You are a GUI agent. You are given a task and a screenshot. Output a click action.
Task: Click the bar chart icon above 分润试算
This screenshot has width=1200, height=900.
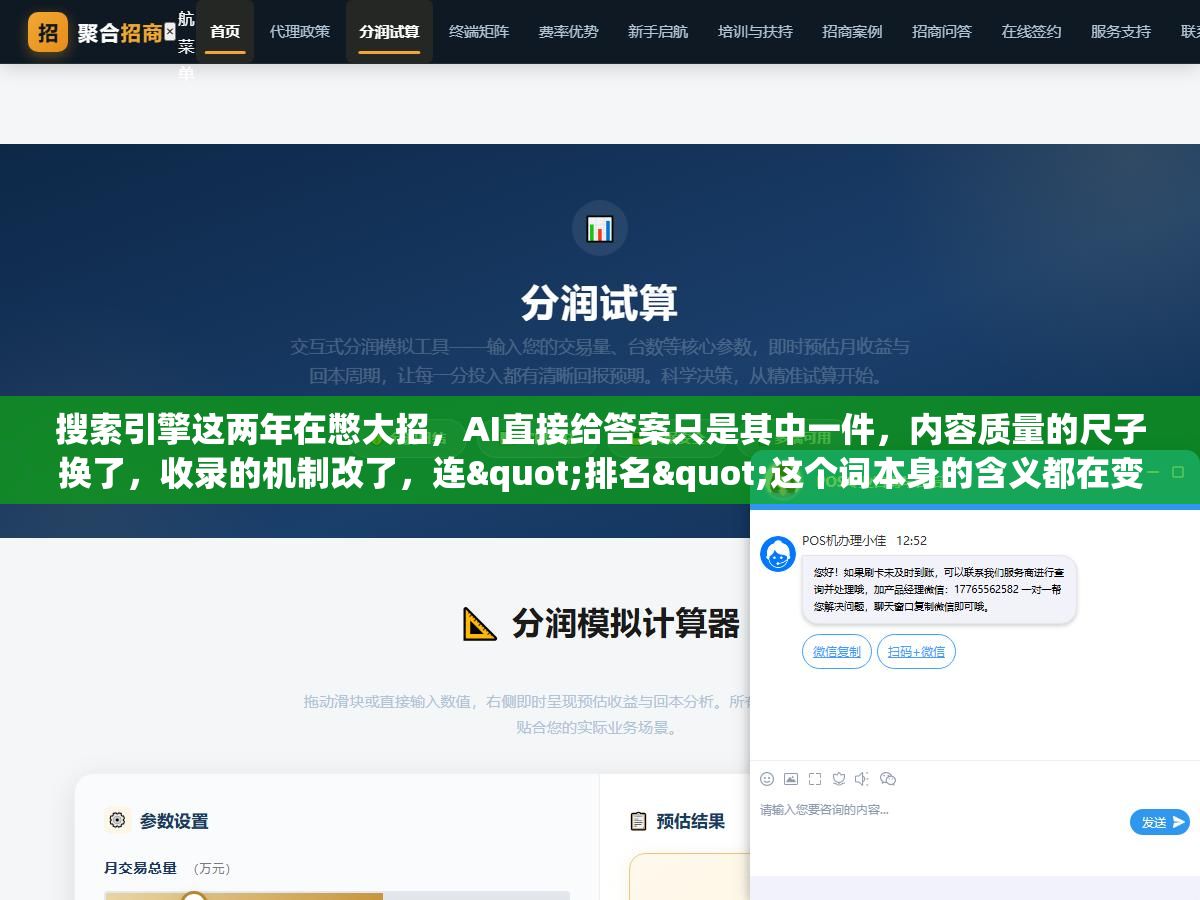coord(600,228)
